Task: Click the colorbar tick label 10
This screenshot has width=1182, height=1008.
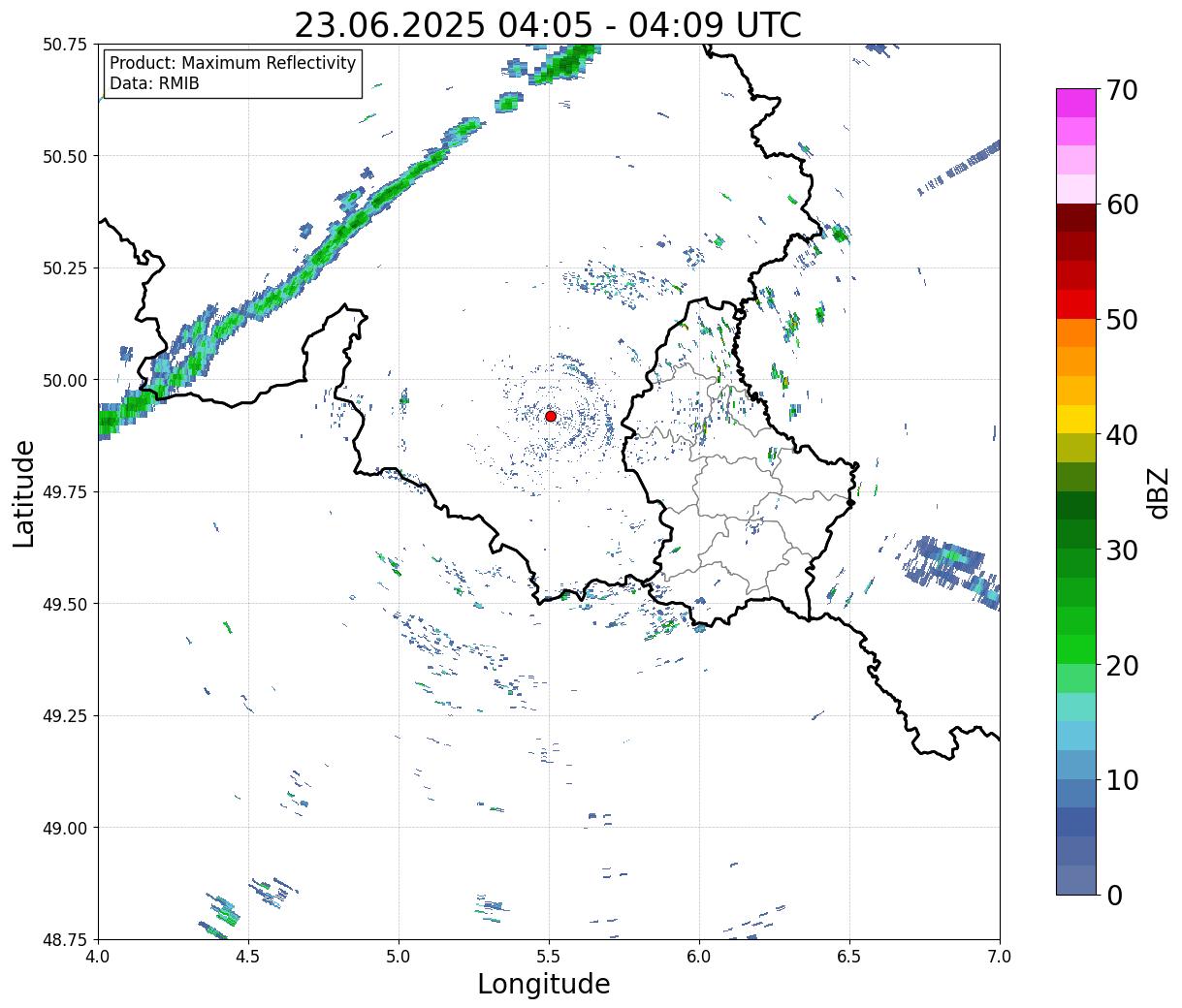Action: pyautogui.click(x=1122, y=780)
